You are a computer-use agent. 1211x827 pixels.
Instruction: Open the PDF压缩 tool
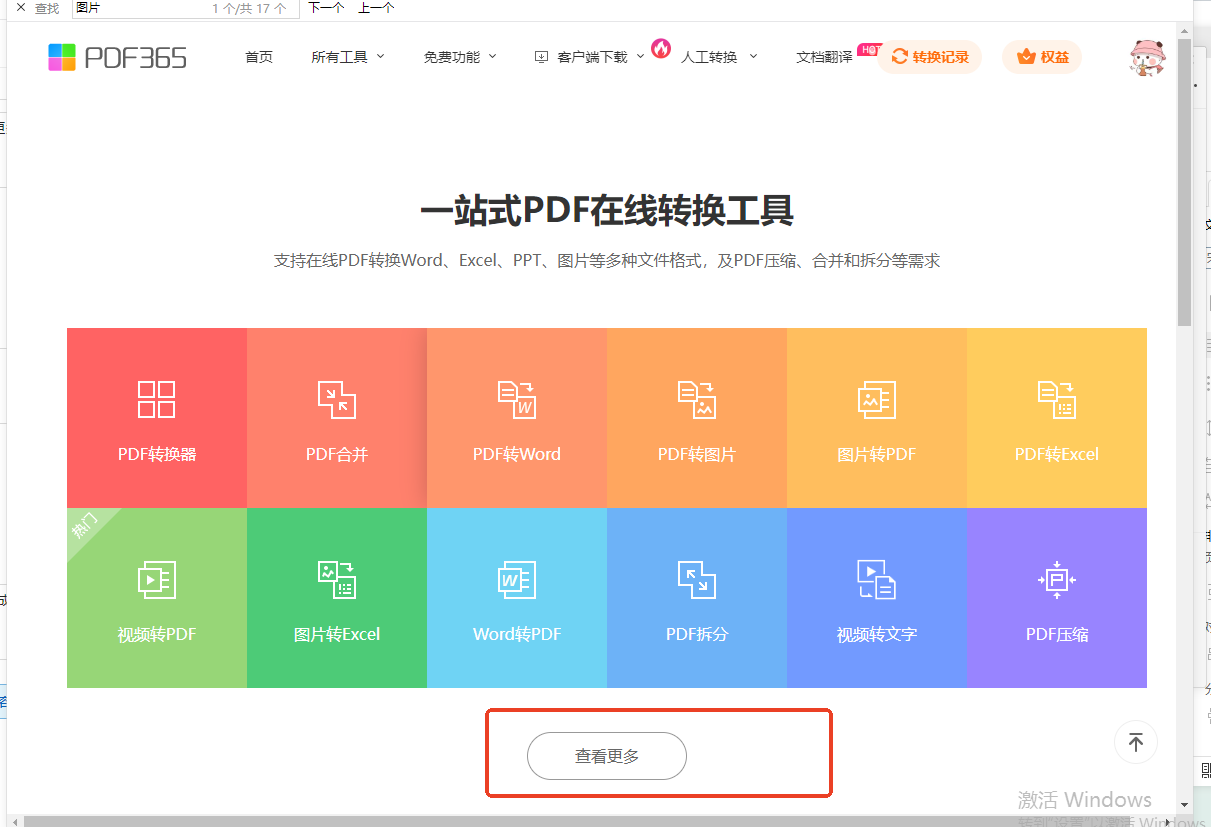click(x=1057, y=598)
